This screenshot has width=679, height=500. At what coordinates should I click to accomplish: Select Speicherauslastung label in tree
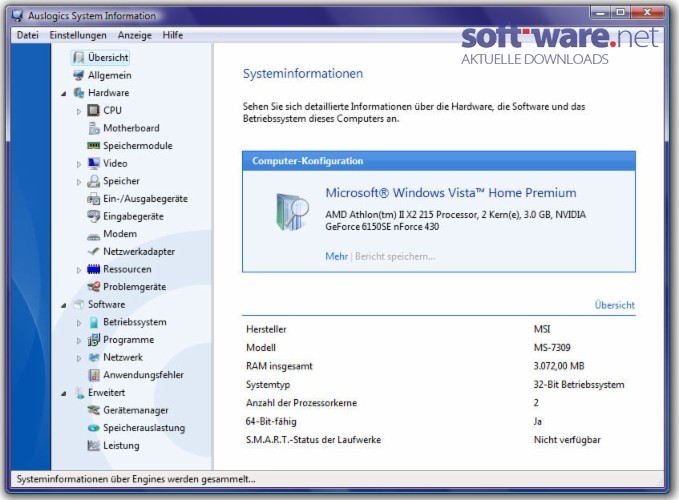[x=144, y=428]
